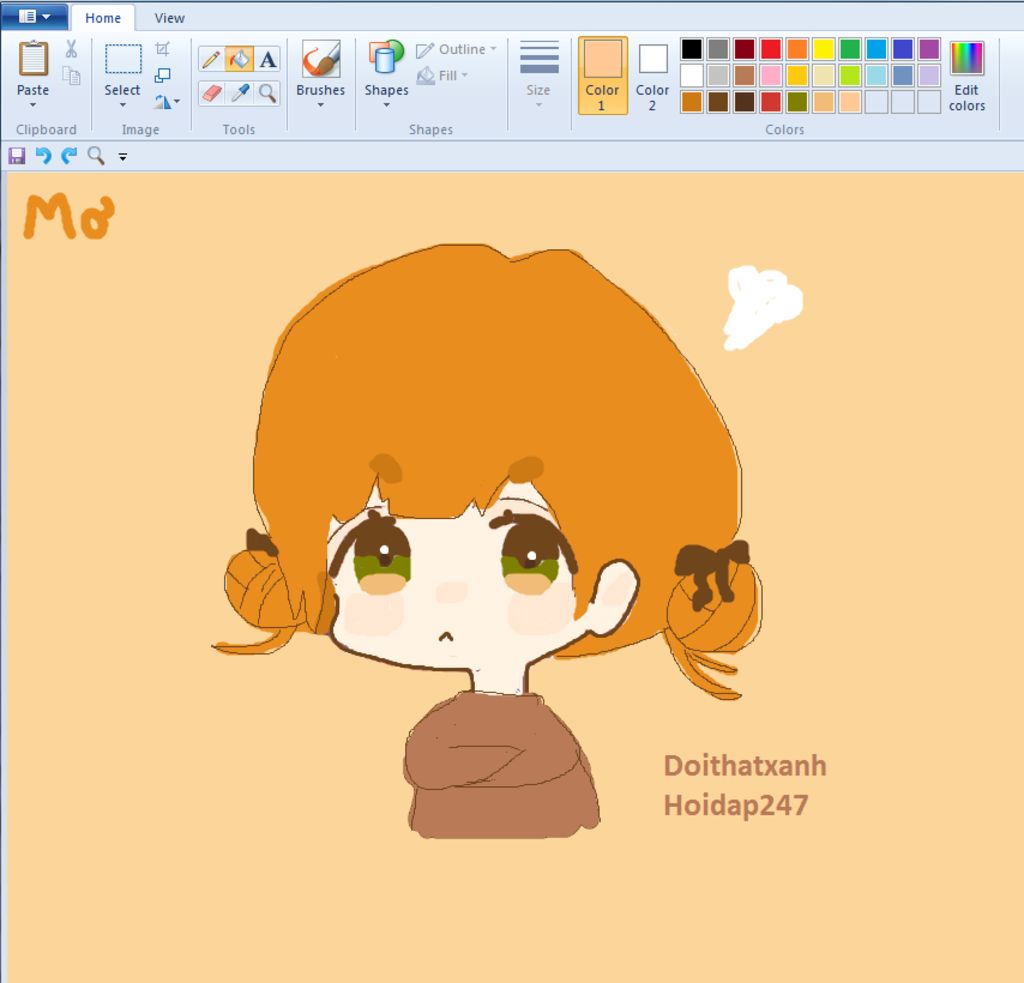
Task: Click the 'Hoidap247' text on canvas
Action: point(736,805)
